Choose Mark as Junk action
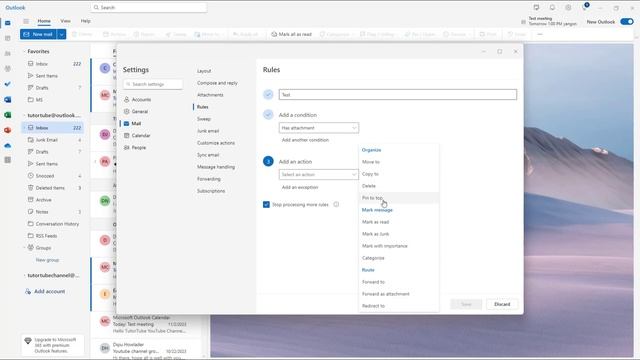 coord(398,234)
